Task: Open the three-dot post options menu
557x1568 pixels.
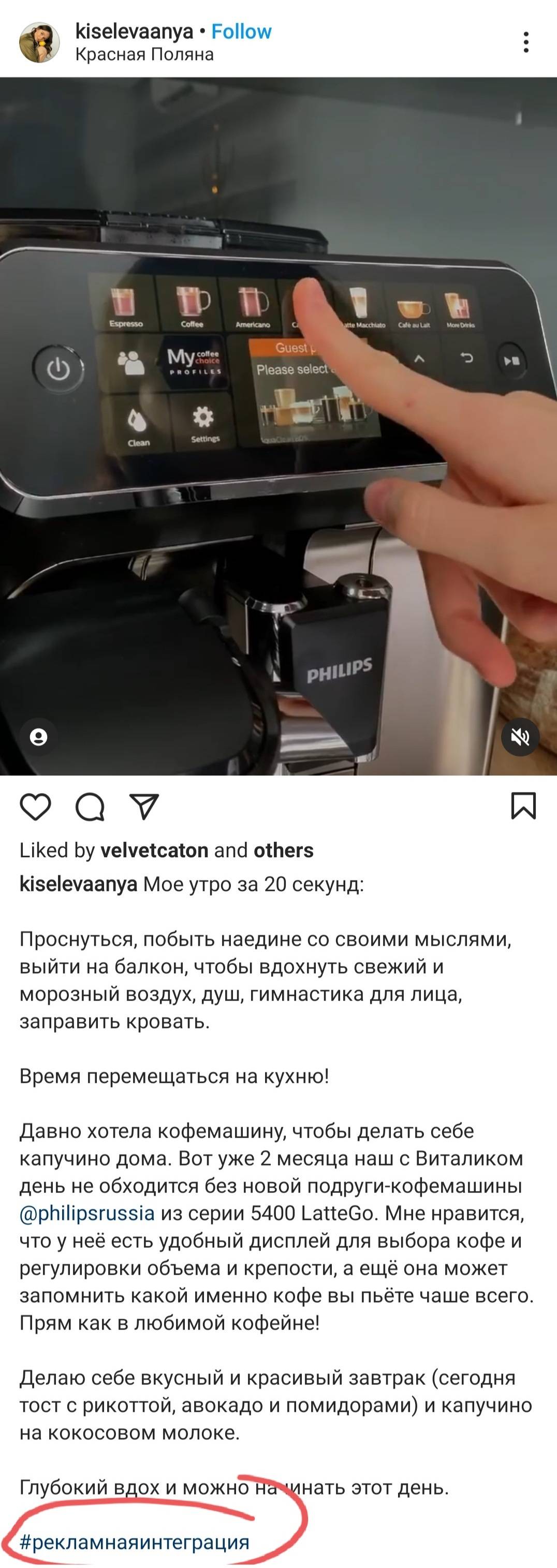Action: pyautogui.click(x=526, y=42)
